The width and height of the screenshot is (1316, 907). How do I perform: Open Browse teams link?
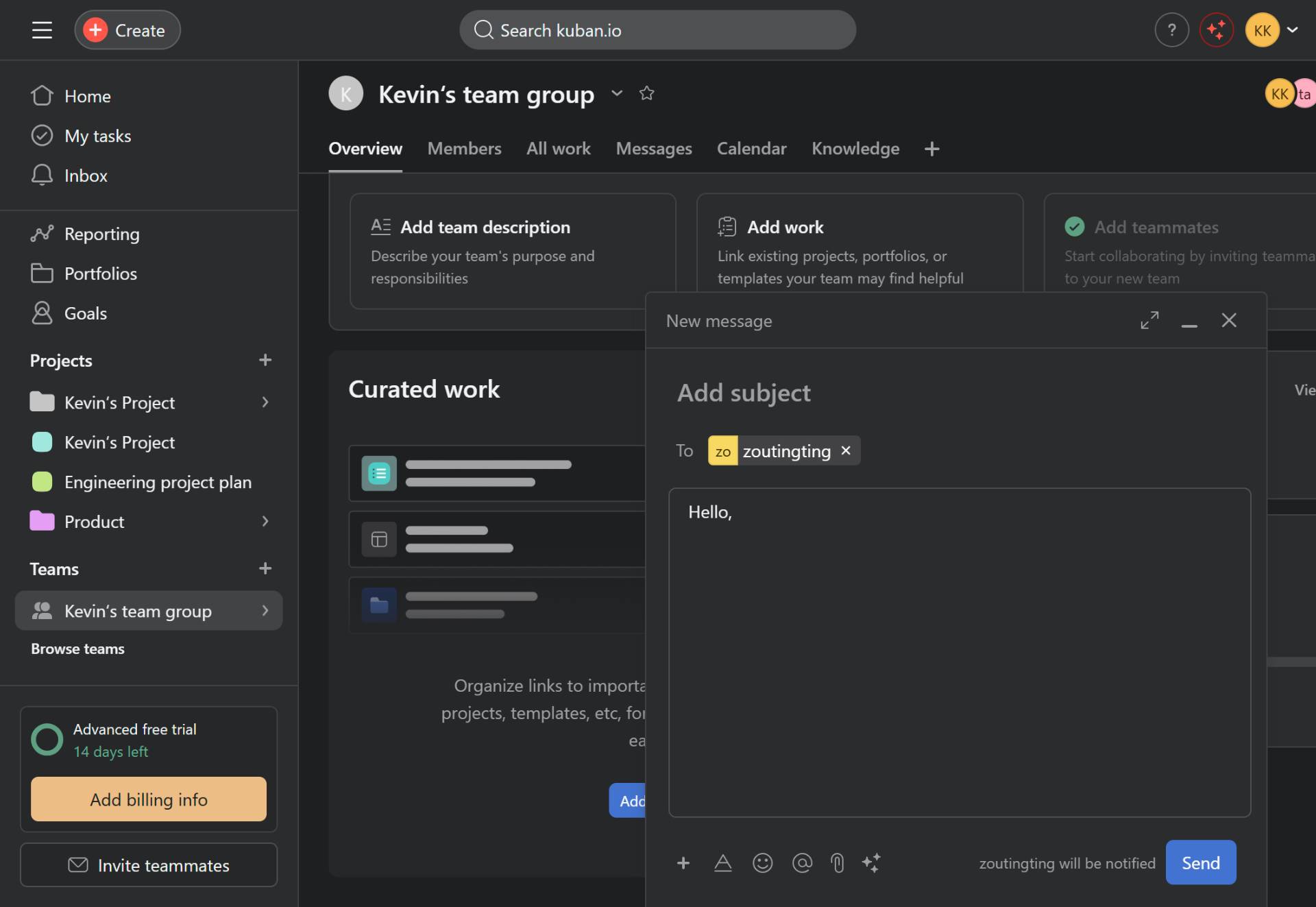click(77, 649)
